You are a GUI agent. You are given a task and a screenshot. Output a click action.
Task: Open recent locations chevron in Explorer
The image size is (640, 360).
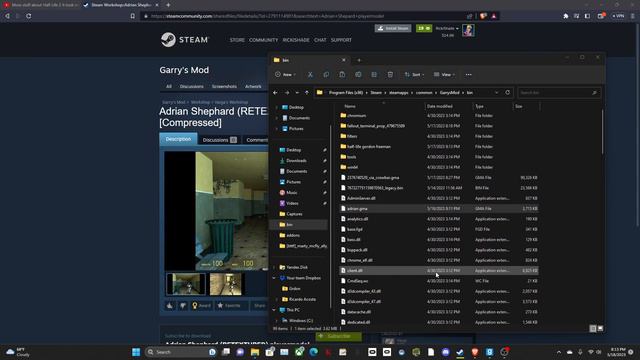click(297, 93)
